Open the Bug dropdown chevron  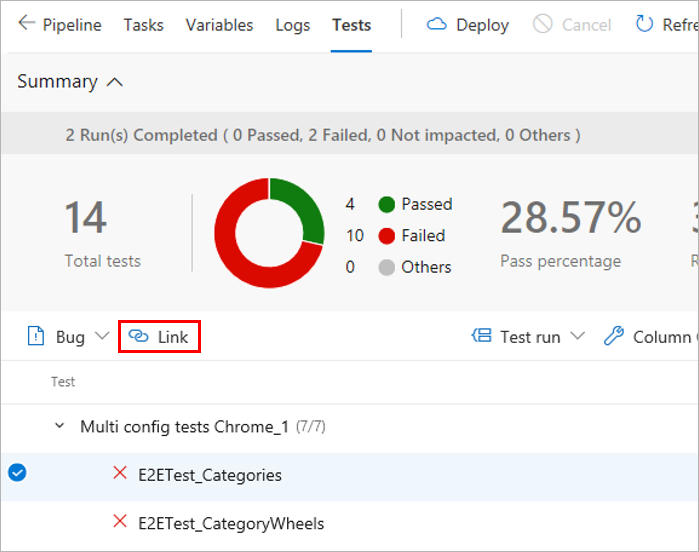click(103, 336)
